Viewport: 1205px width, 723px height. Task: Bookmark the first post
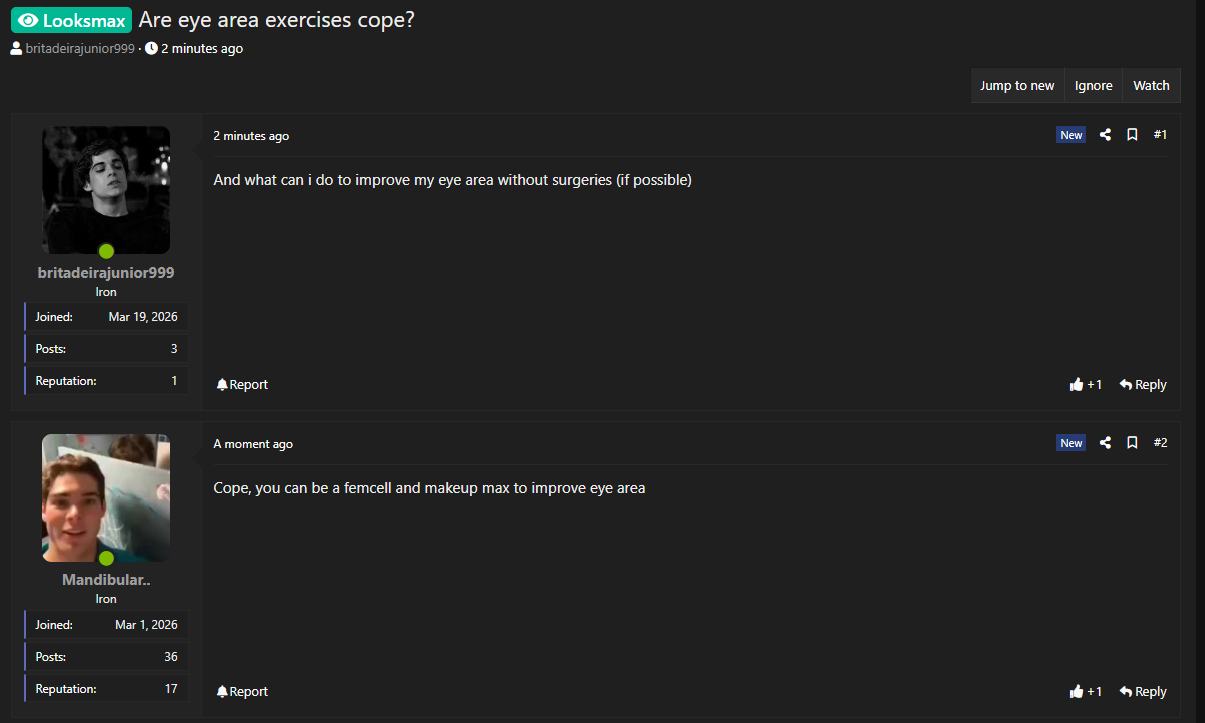pyautogui.click(x=1132, y=135)
